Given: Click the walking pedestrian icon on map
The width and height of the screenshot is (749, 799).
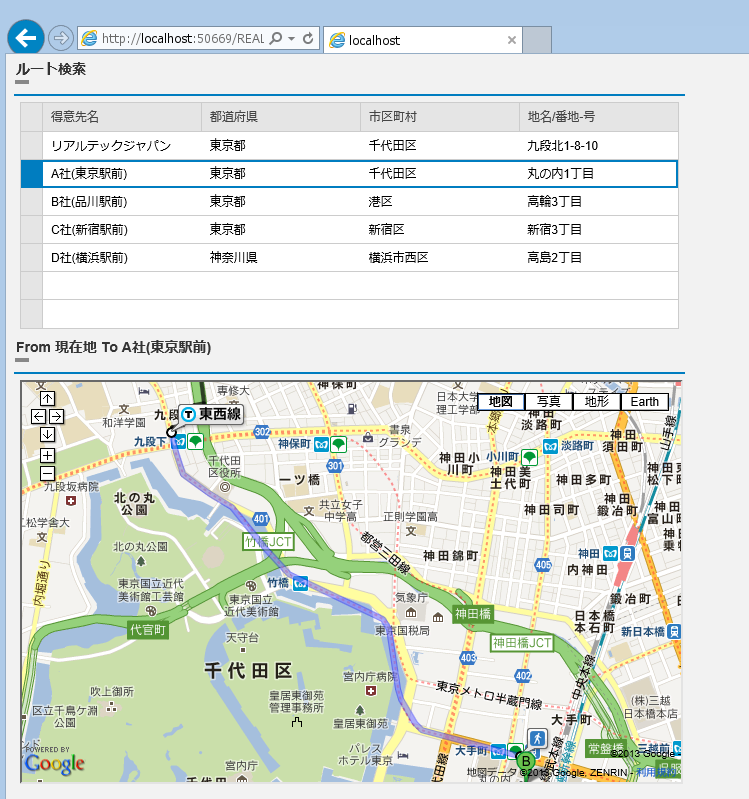Looking at the screenshot, I should pyautogui.click(x=537, y=738).
